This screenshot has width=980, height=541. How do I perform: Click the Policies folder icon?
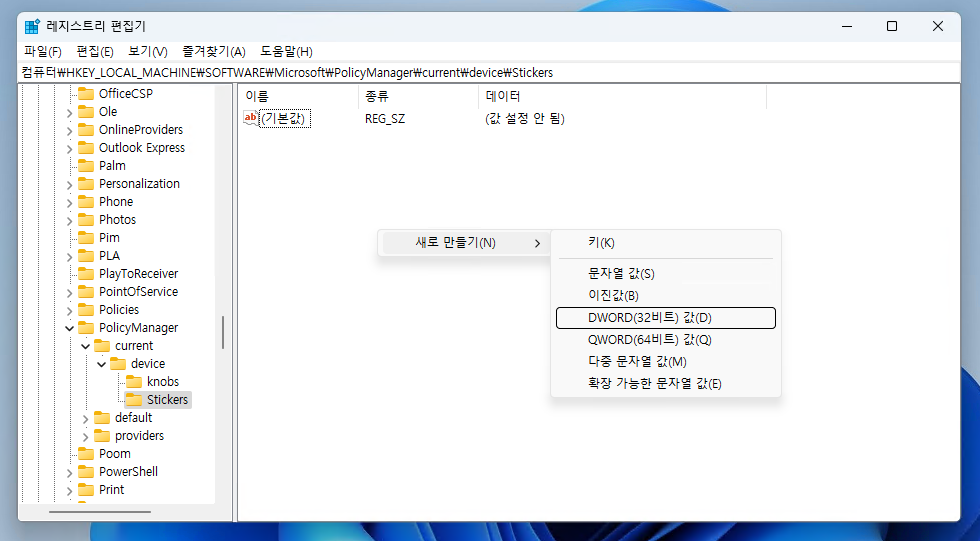86,310
